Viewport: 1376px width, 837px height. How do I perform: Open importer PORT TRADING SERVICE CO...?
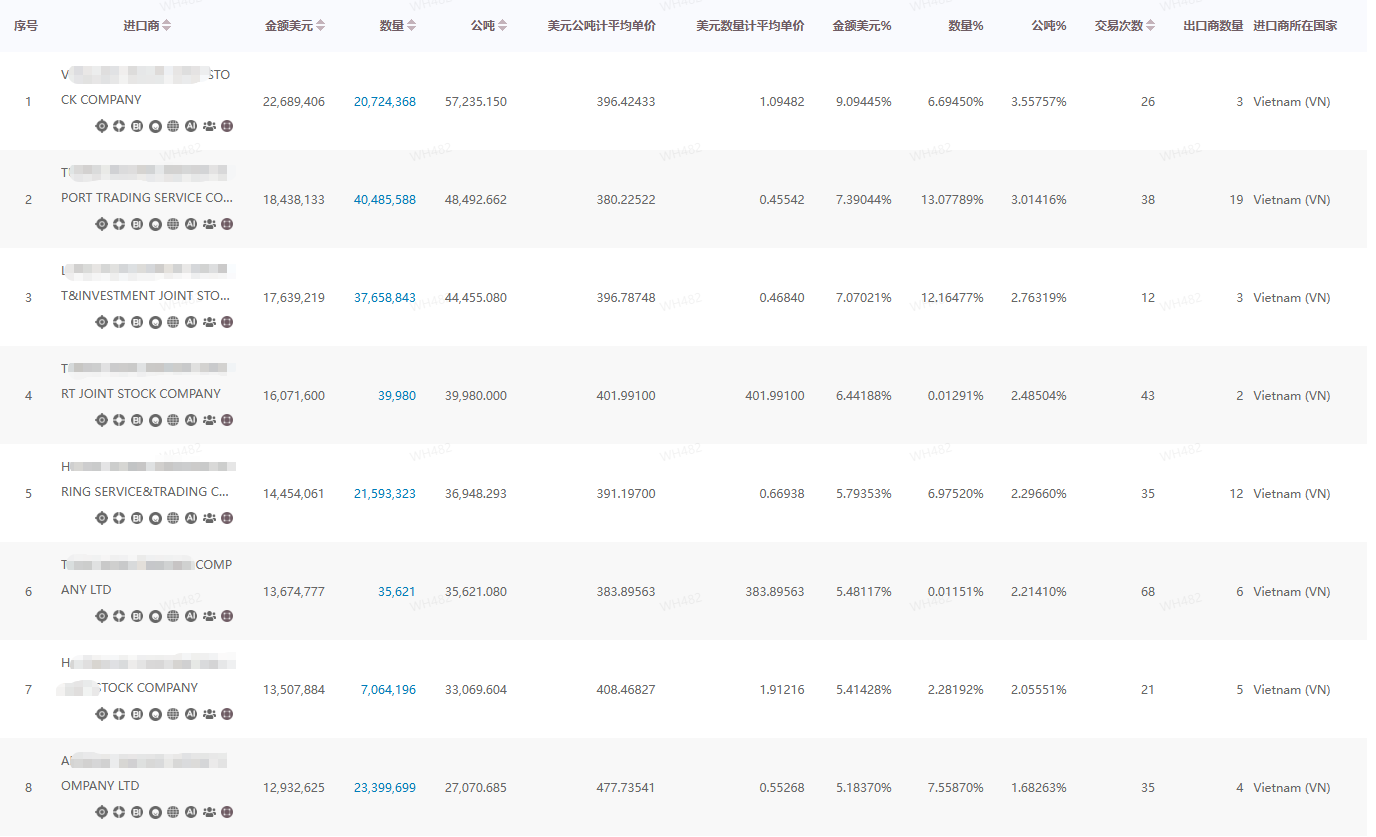(146, 198)
